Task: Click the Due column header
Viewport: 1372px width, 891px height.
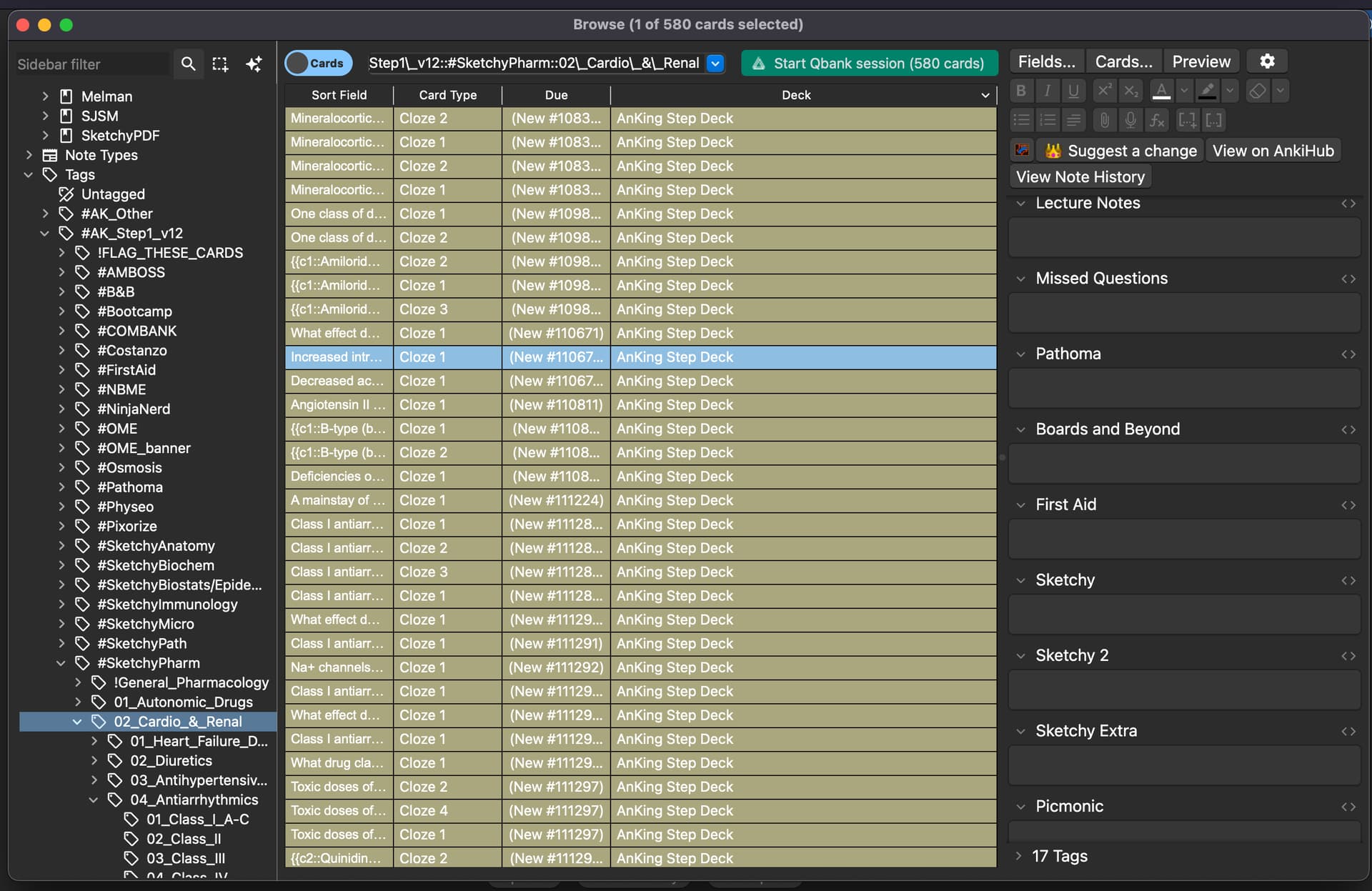Action: point(556,95)
